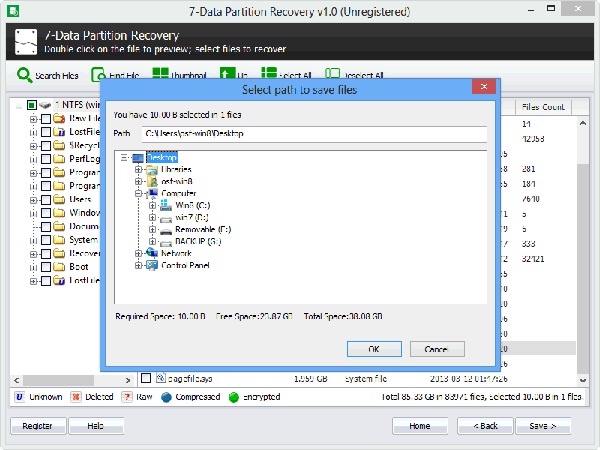
Task: Click the Files Count column header
Action: point(543,107)
